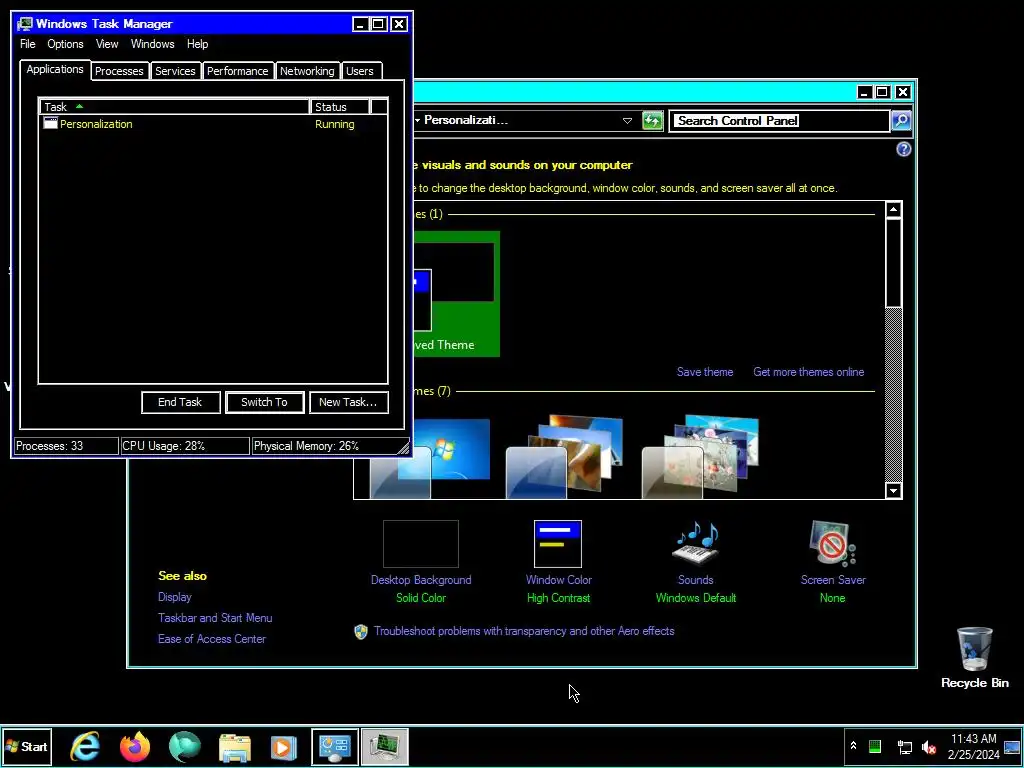Screen dimensions: 1024x768
Task: Click the Aero troubleshoot shield icon
Action: point(360,632)
